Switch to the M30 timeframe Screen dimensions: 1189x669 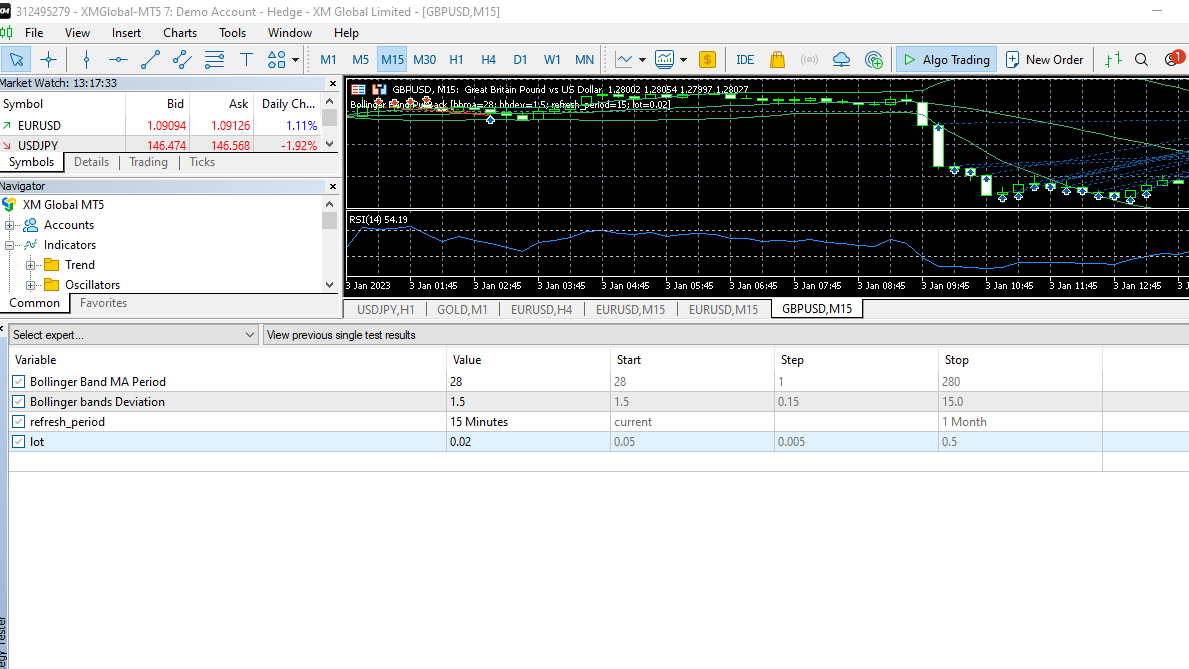pos(424,59)
